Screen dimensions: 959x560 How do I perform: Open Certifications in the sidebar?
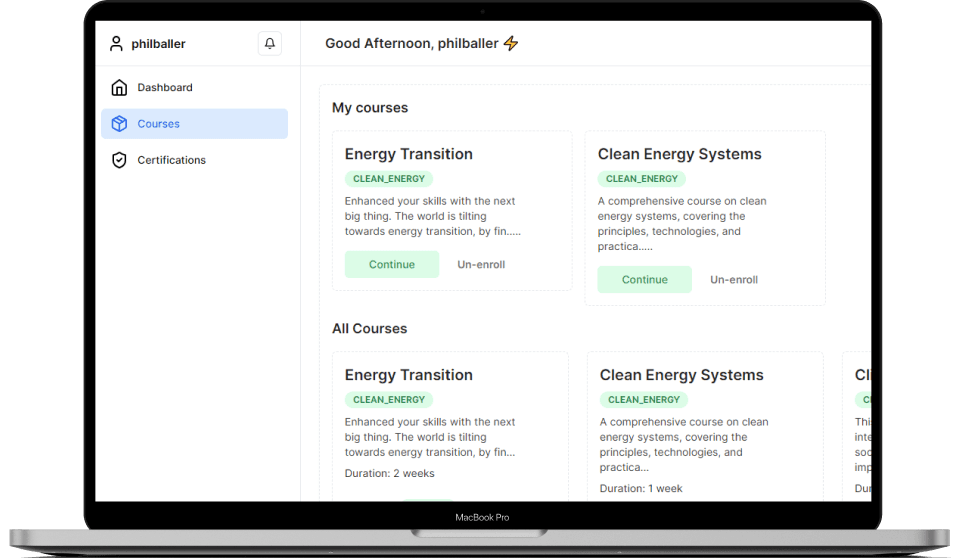[x=194, y=160]
